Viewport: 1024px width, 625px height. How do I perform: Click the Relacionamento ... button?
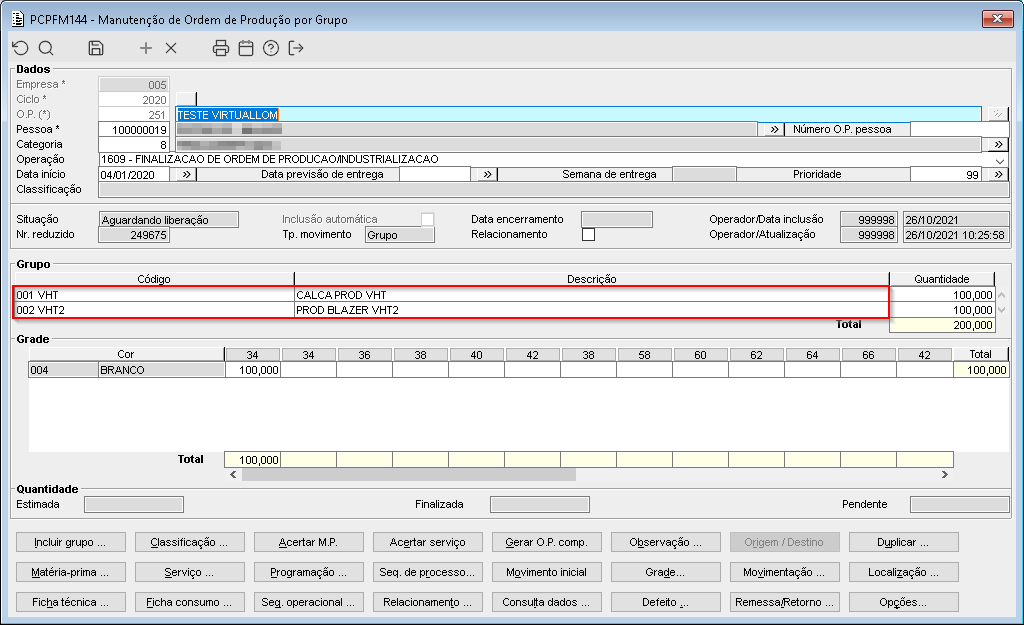pyautogui.click(x=428, y=602)
